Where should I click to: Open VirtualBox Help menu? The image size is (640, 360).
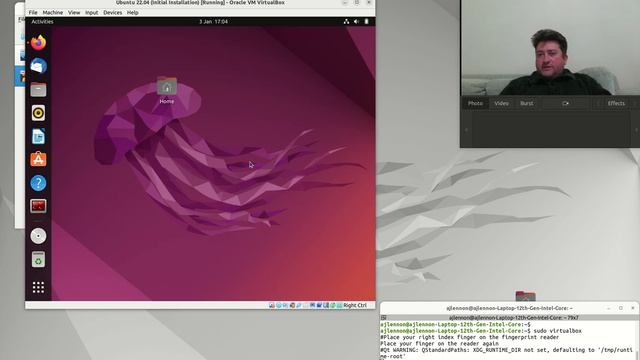[133, 13]
